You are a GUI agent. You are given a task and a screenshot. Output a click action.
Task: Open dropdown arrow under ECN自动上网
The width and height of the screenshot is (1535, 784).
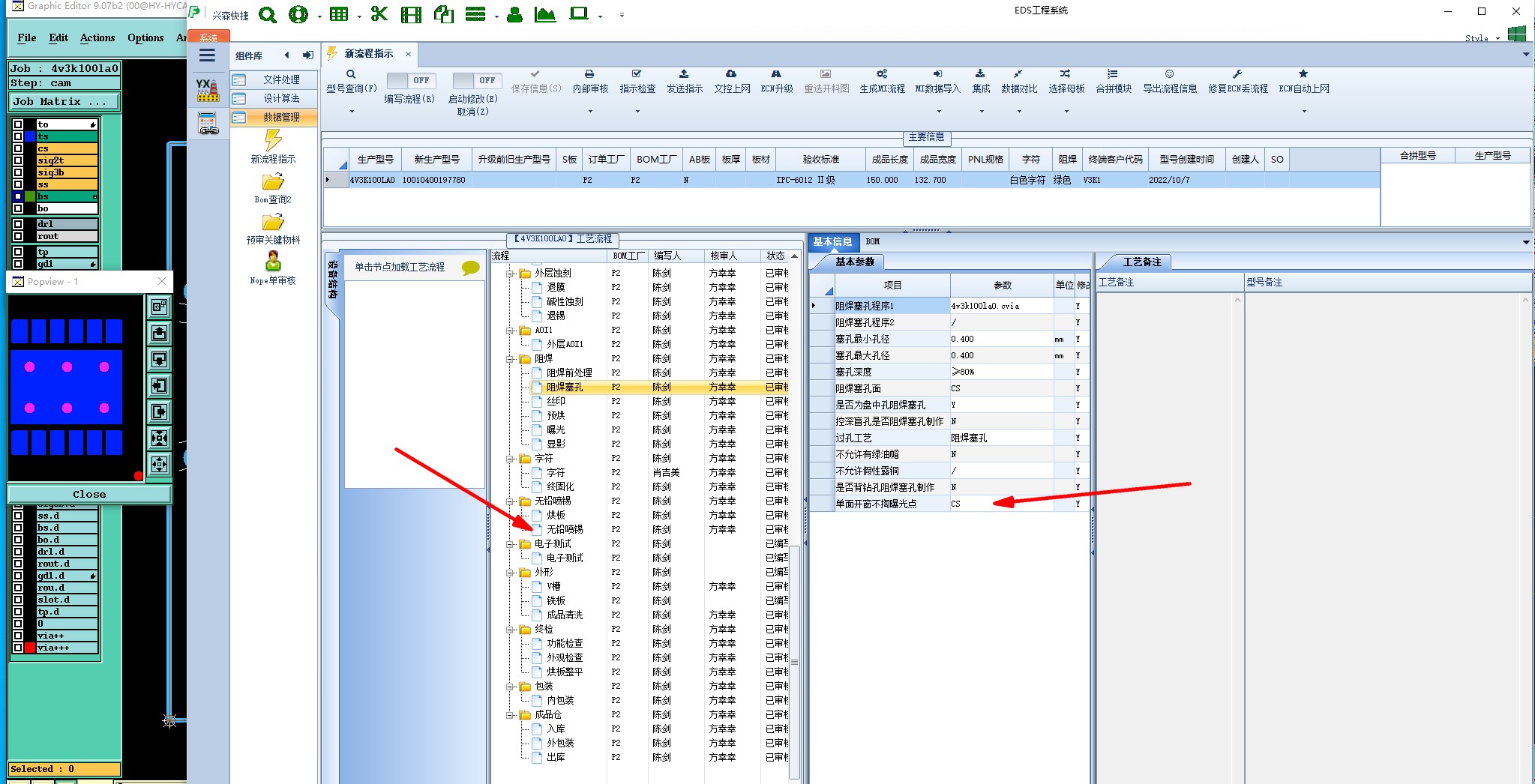[x=1304, y=112]
